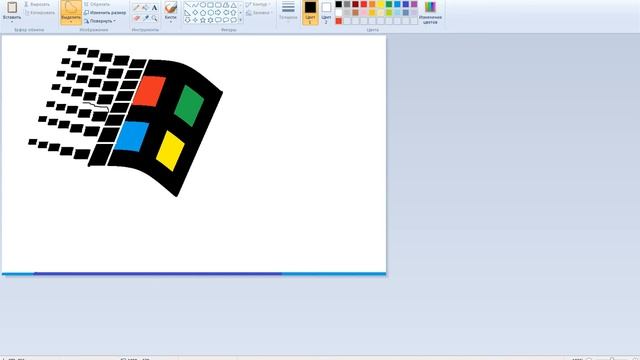This screenshot has height=360, width=640.
Task: Open the Заливка shape fill dropdown
Action: [259, 13]
